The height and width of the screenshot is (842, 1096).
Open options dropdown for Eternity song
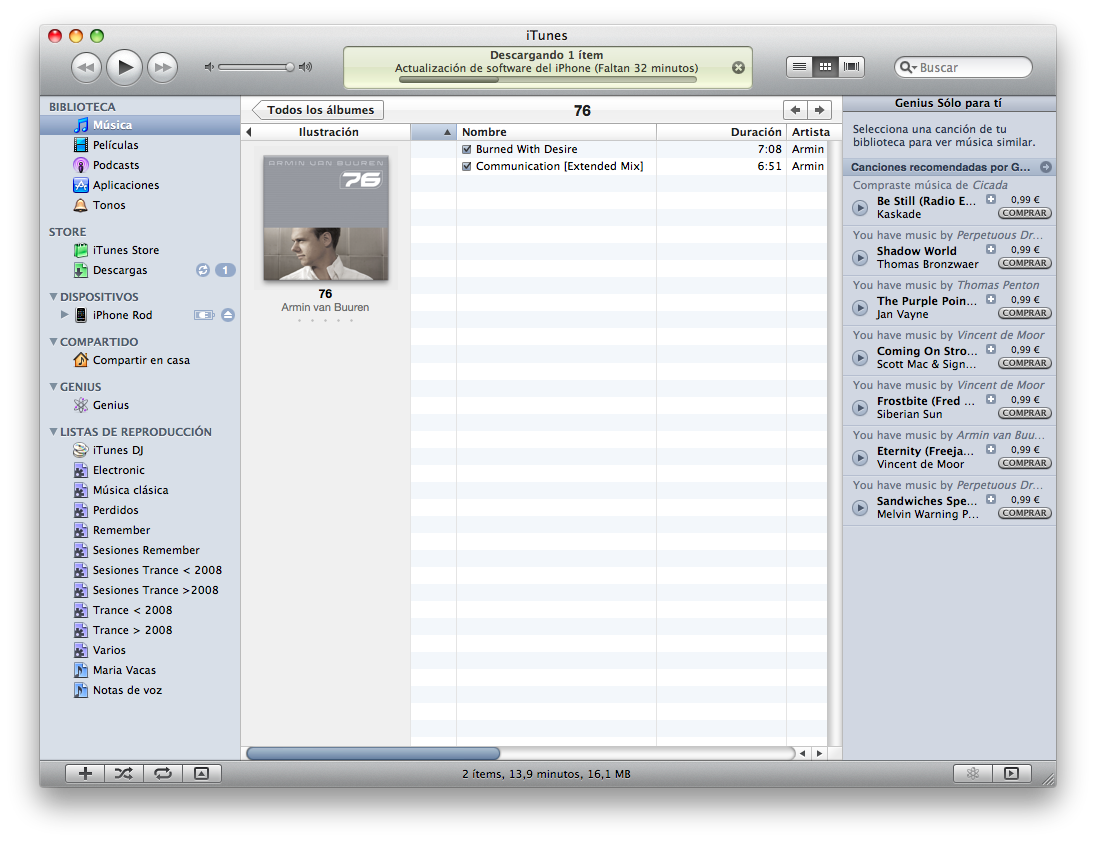pyautogui.click(x=990, y=449)
